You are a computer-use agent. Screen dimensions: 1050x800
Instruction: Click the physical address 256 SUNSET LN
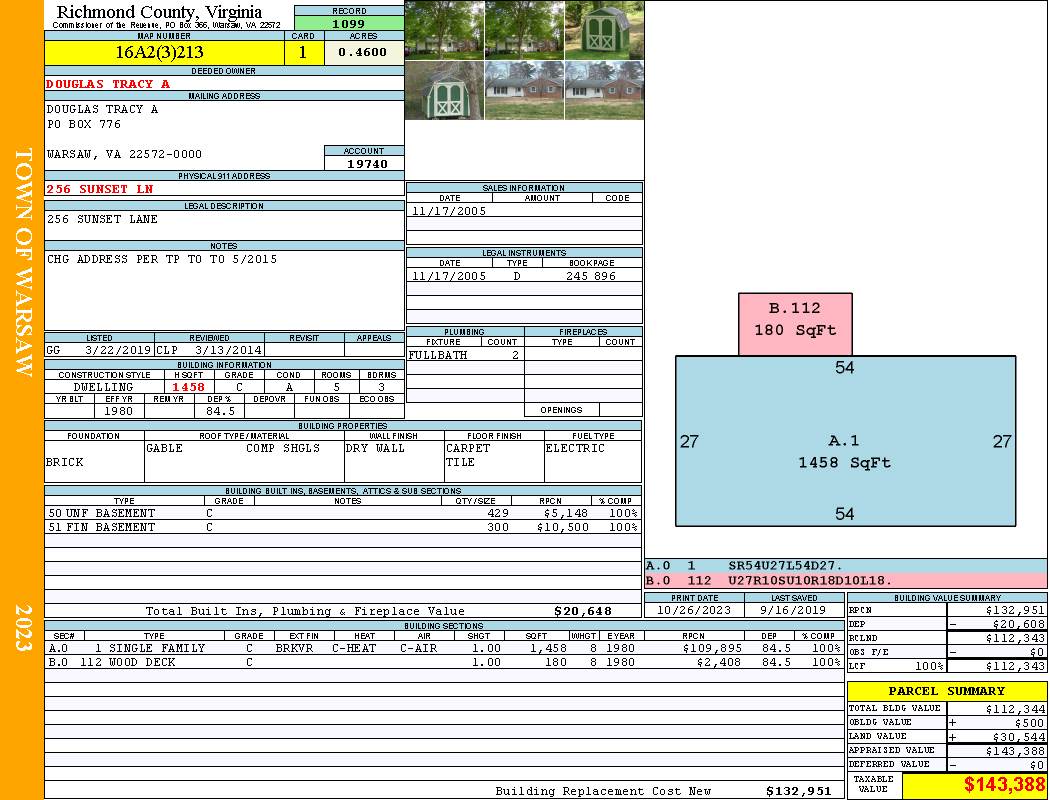(x=100, y=189)
